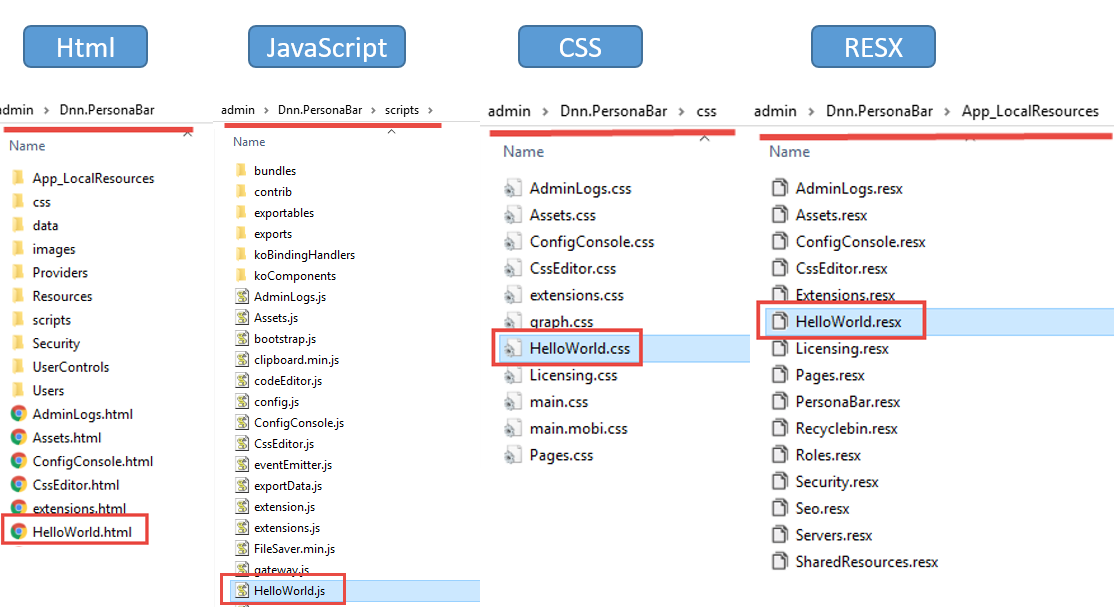This screenshot has height=615, width=1114.
Task: Click the Chrome icon of AdminLogs.html
Action: [18, 414]
